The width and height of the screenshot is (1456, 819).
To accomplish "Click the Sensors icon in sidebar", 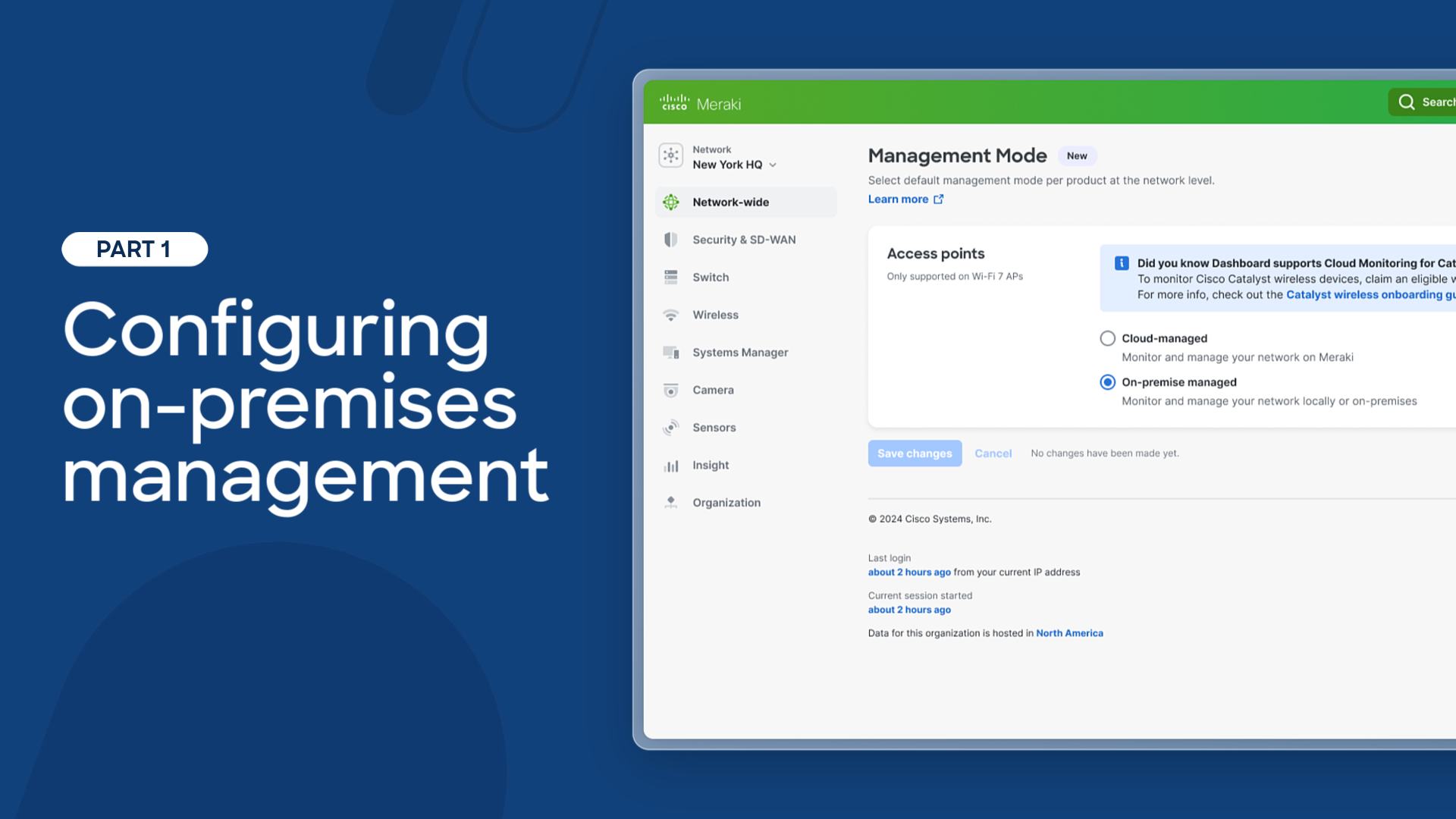I will pyautogui.click(x=670, y=428).
